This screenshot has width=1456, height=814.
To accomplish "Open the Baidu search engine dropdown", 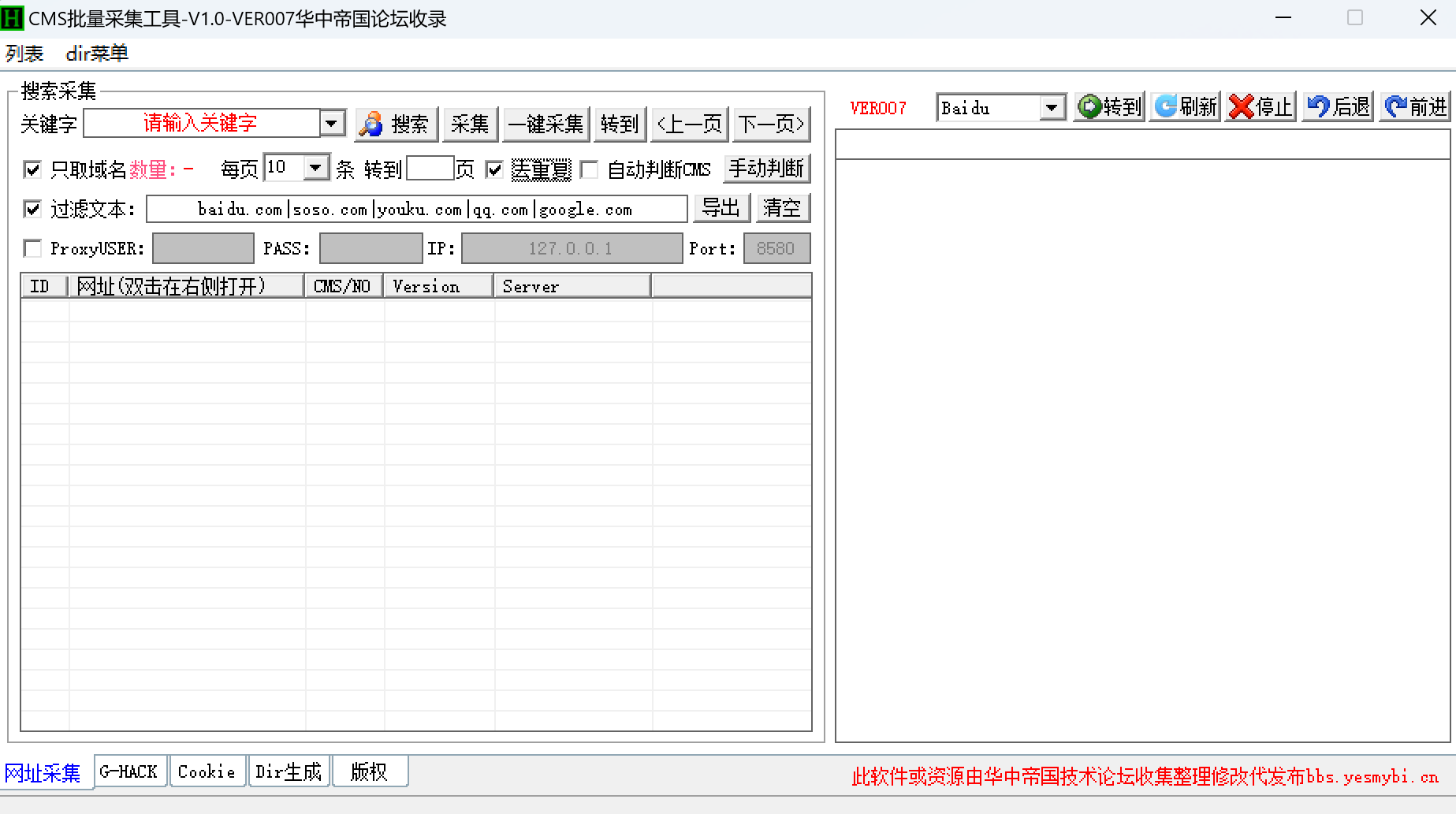I will pos(1051,108).
